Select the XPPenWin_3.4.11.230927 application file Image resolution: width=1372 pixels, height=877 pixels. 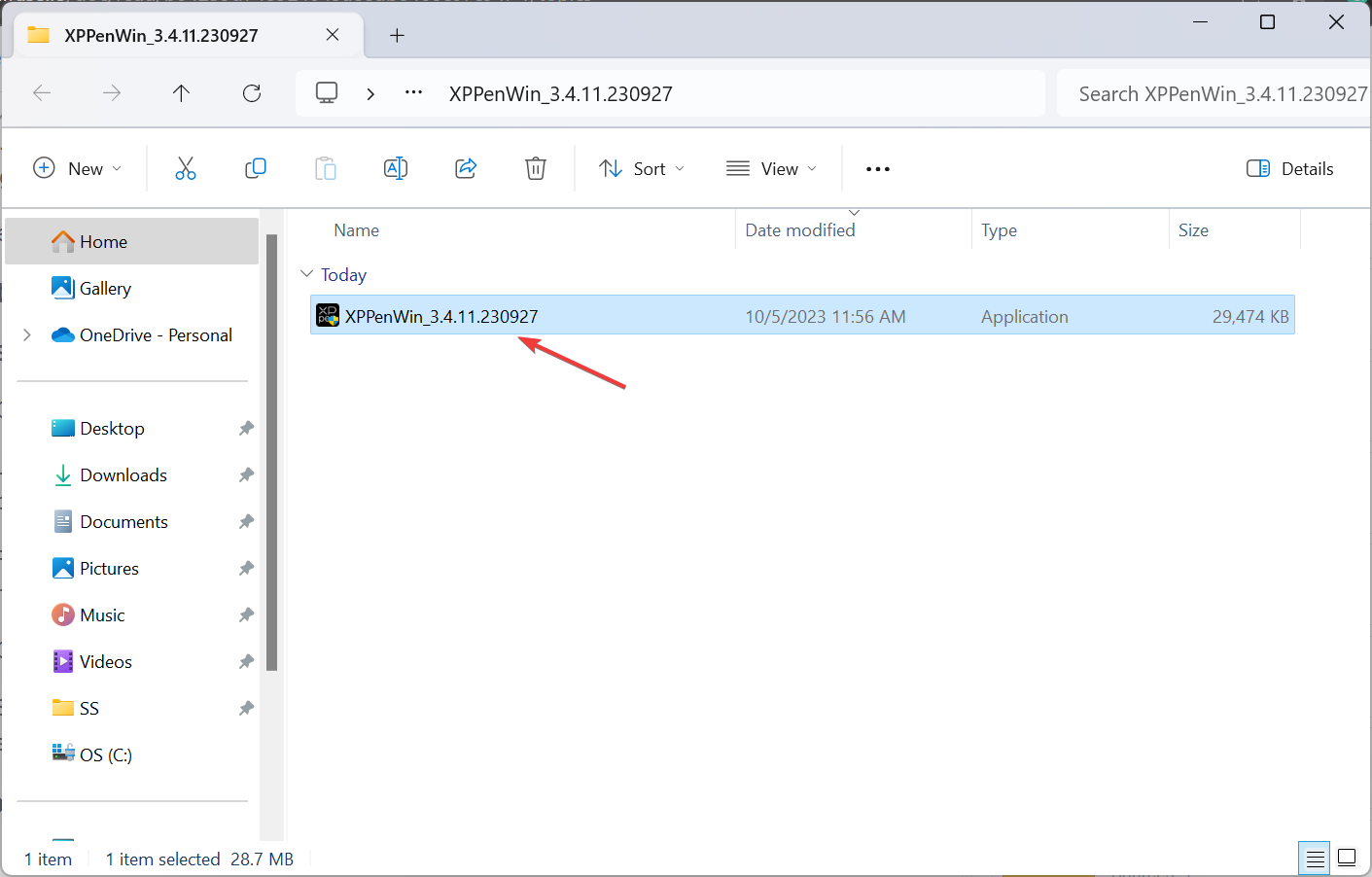tap(802, 315)
